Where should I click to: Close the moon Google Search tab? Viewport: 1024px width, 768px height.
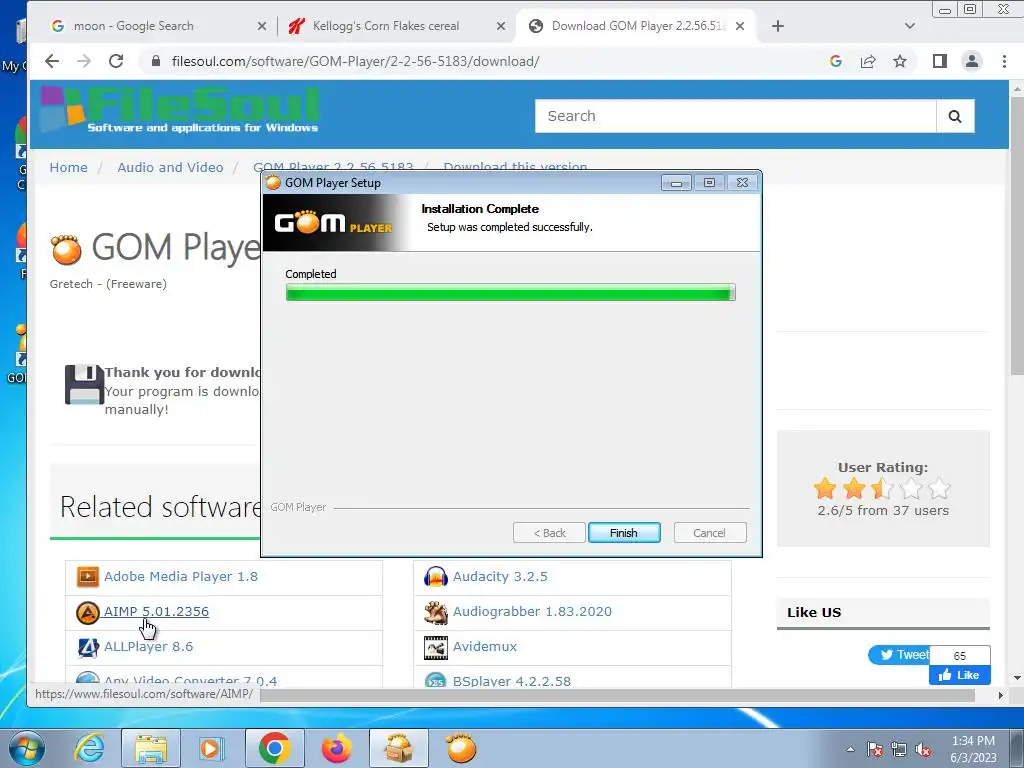[x=262, y=26]
